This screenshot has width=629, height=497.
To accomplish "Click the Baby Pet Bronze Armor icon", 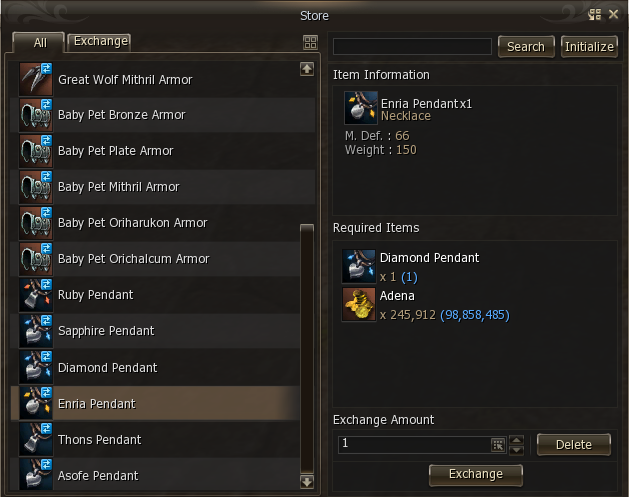I will (36, 115).
